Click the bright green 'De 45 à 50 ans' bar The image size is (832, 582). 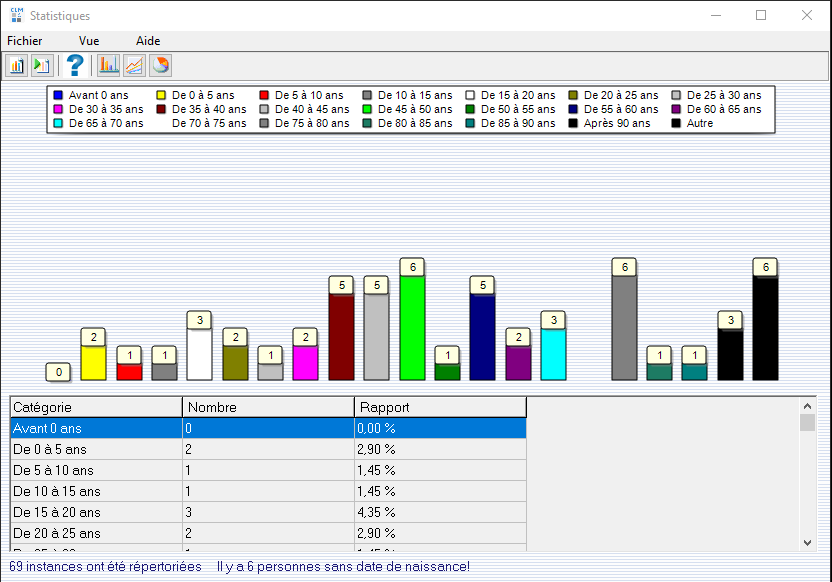pyautogui.click(x=412, y=327)
